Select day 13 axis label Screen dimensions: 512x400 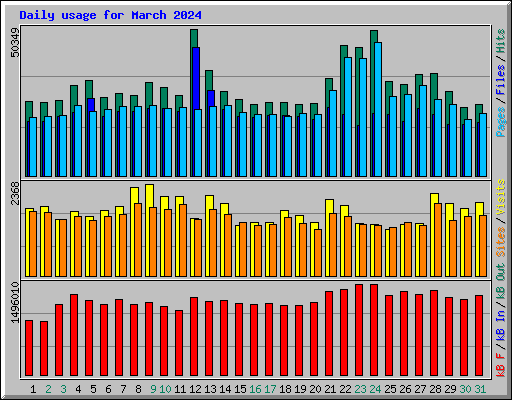point(210,389)
